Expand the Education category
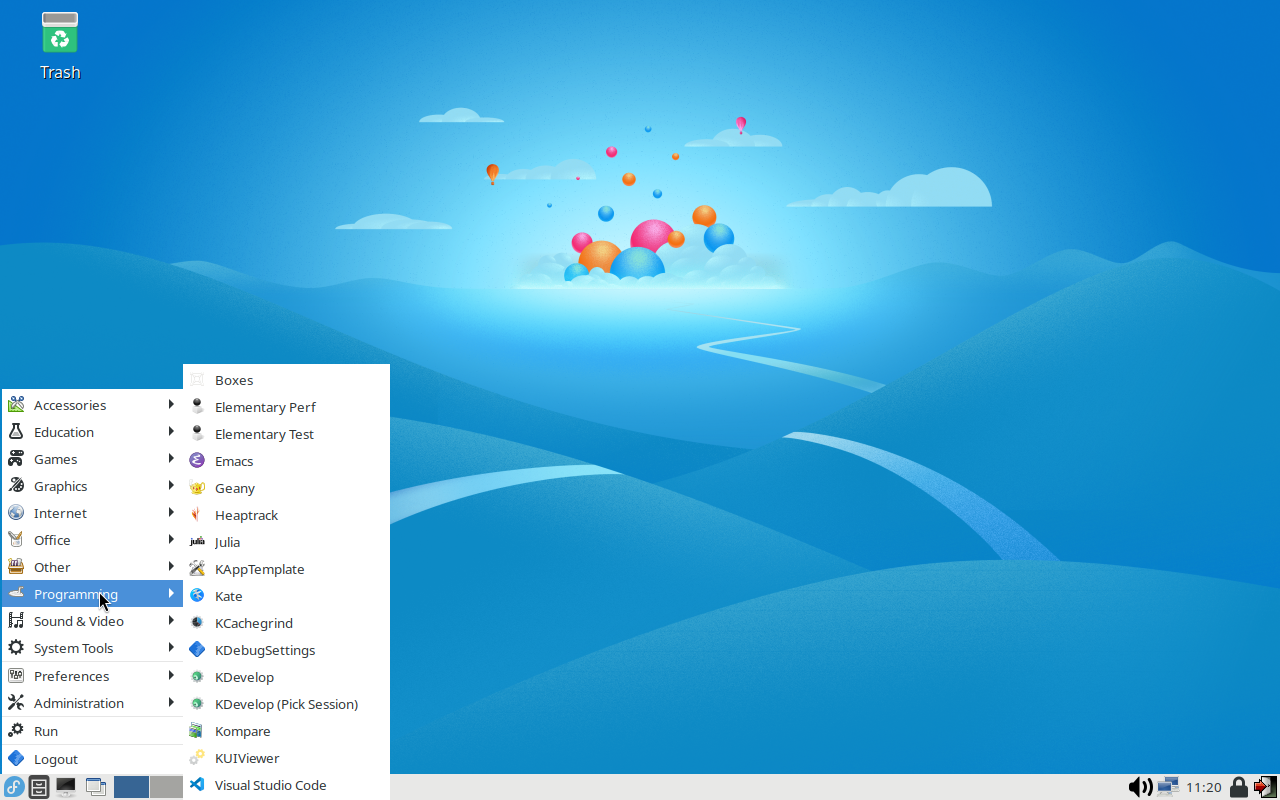 click(x=92, y=432)
